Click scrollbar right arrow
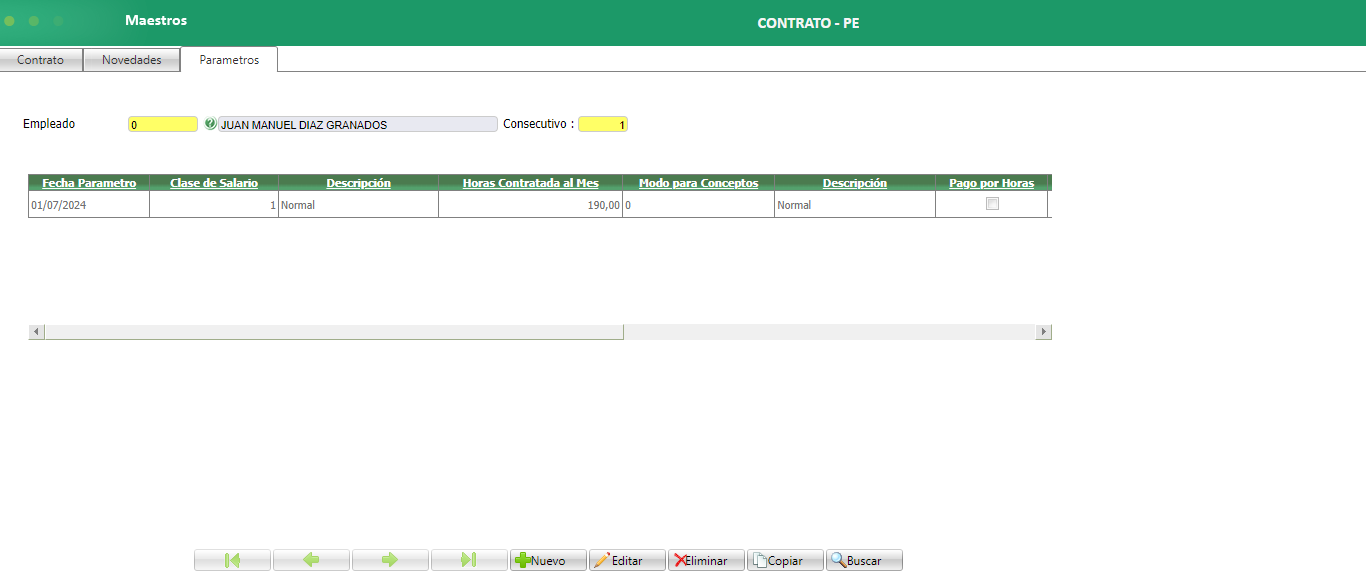Viewport: 1366px width, 586px height. [x=1044, y=332]
